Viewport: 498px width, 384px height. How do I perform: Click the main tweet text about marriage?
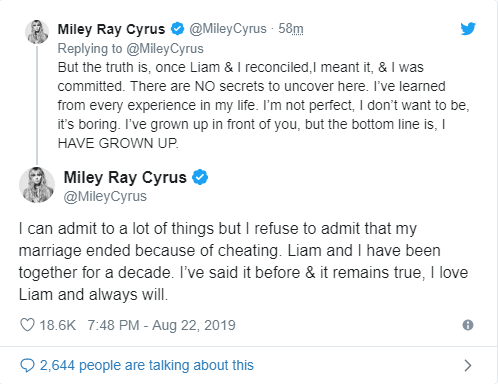coord(243,262)
